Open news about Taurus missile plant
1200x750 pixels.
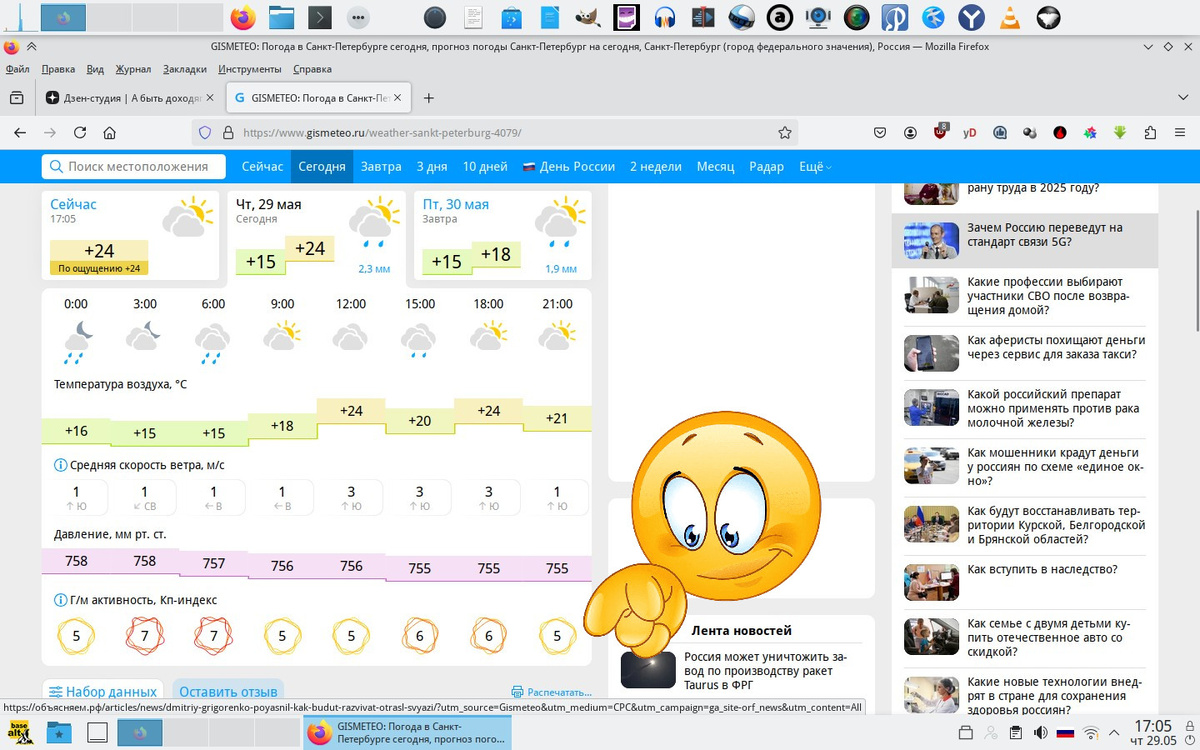pyautogui.click(x=765, y=671)
